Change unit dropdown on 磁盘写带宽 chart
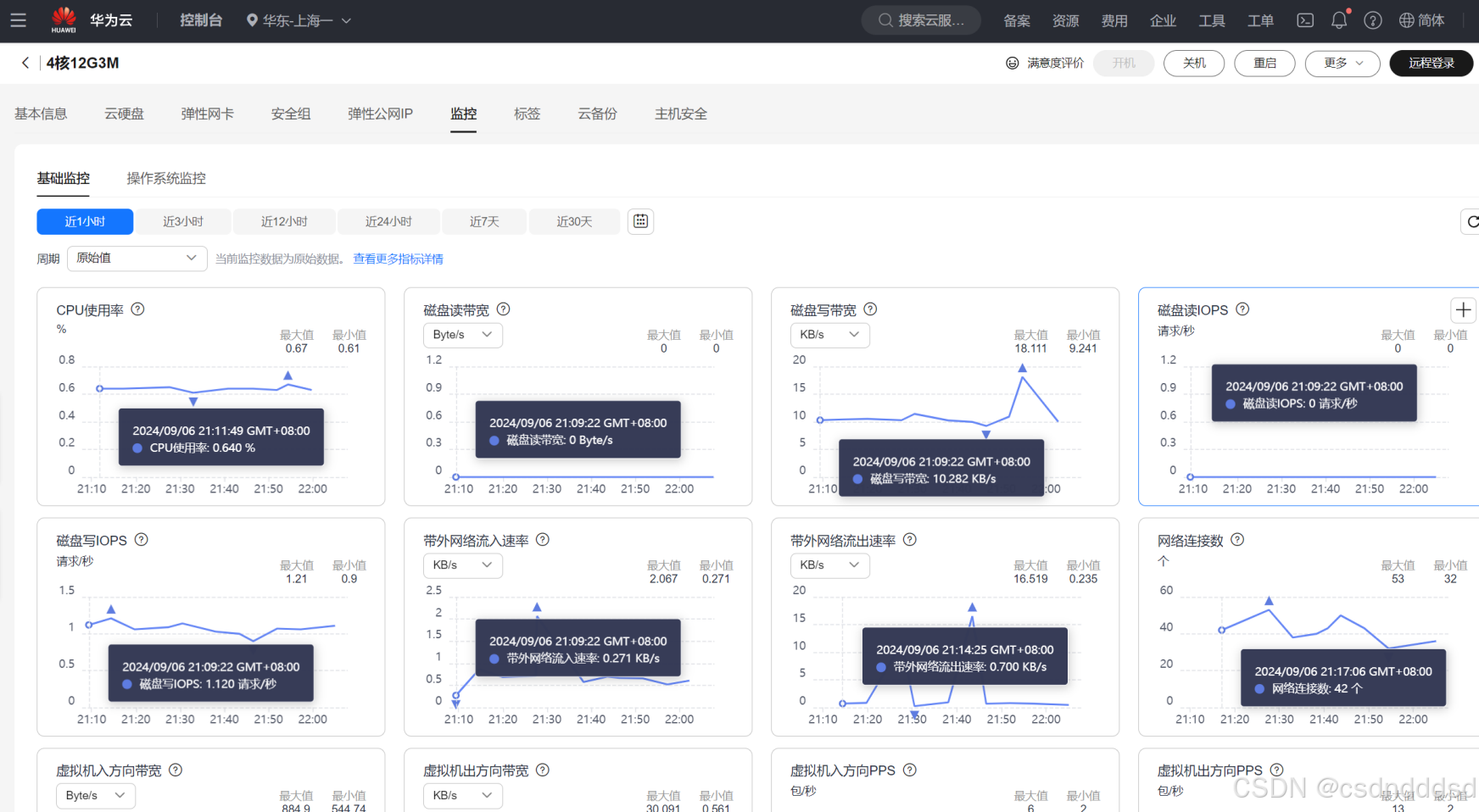The width and height of the screenshot is (1479, 812). 830,335
